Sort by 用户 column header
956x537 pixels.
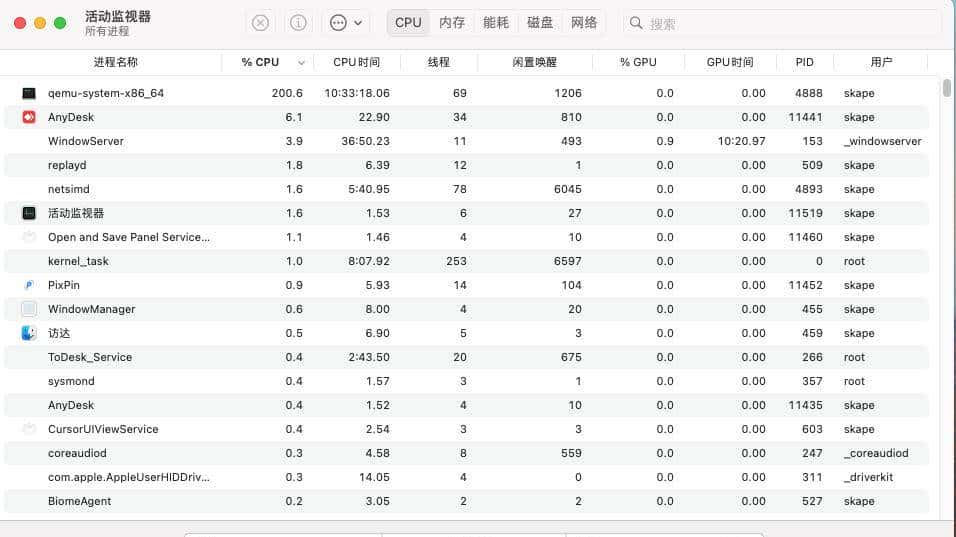[881, 62]
